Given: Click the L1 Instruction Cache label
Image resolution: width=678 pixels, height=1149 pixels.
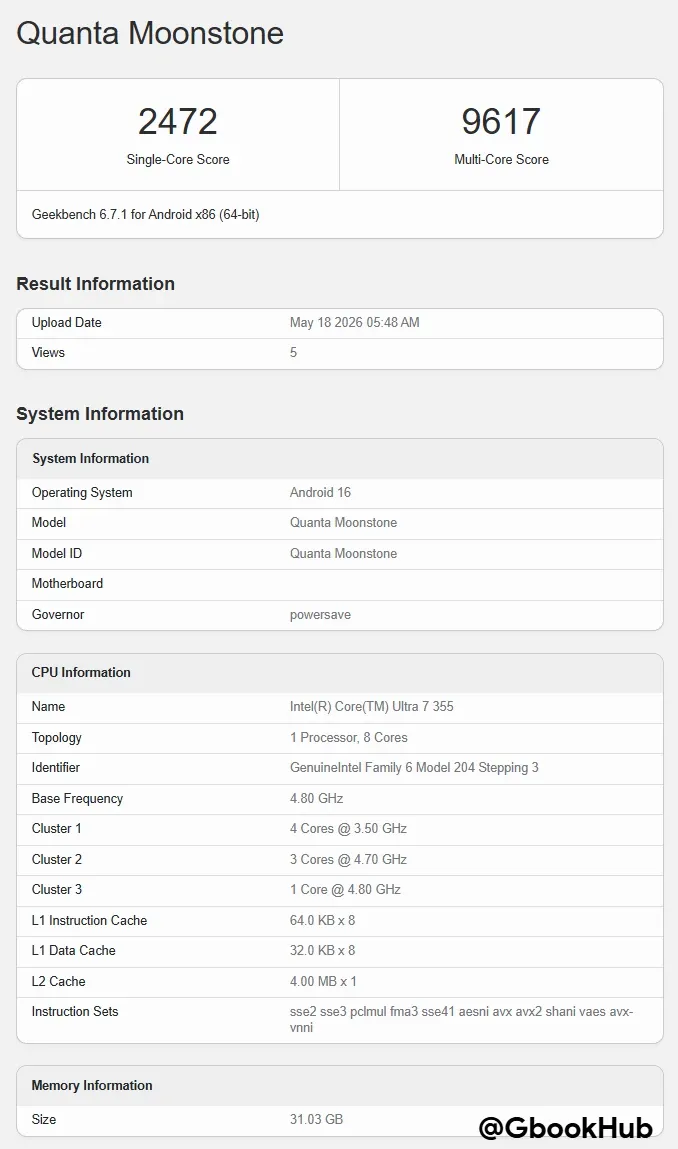Looking at the screenshot, I should point(89,920).
